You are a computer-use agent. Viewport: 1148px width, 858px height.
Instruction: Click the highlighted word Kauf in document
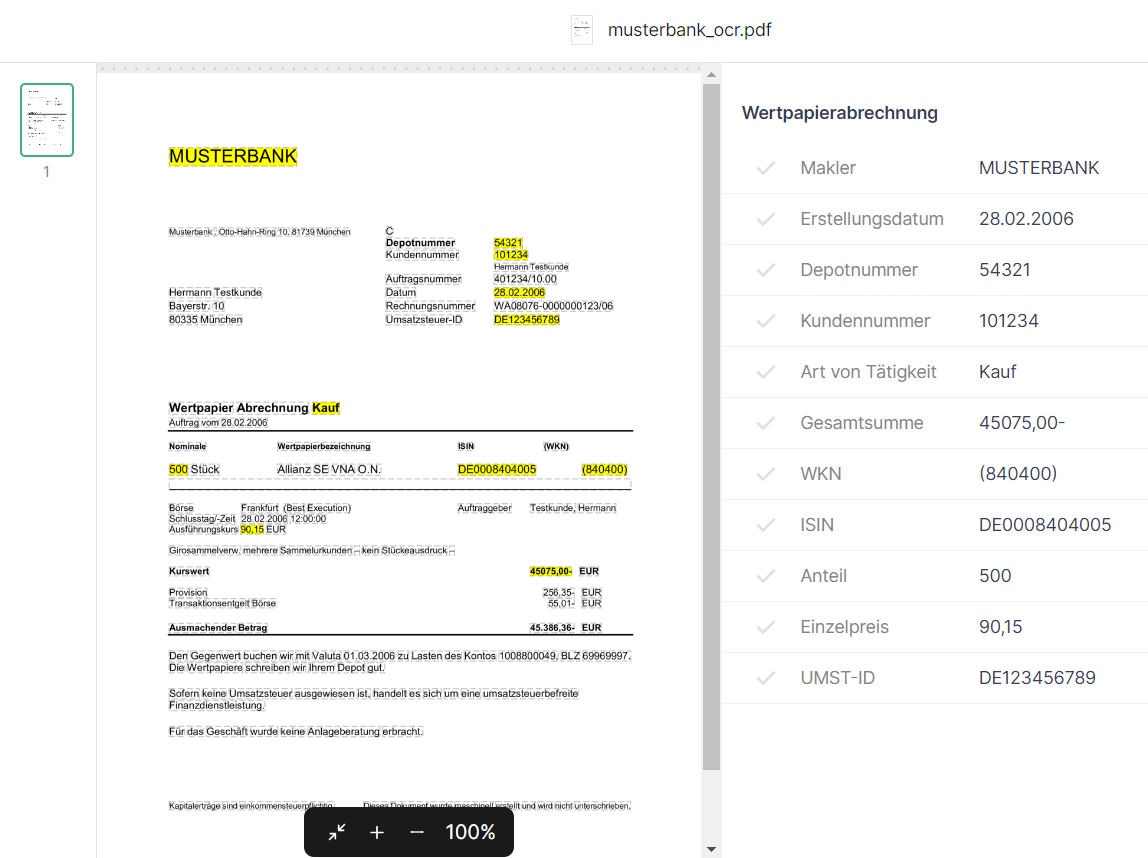(326, 408)
